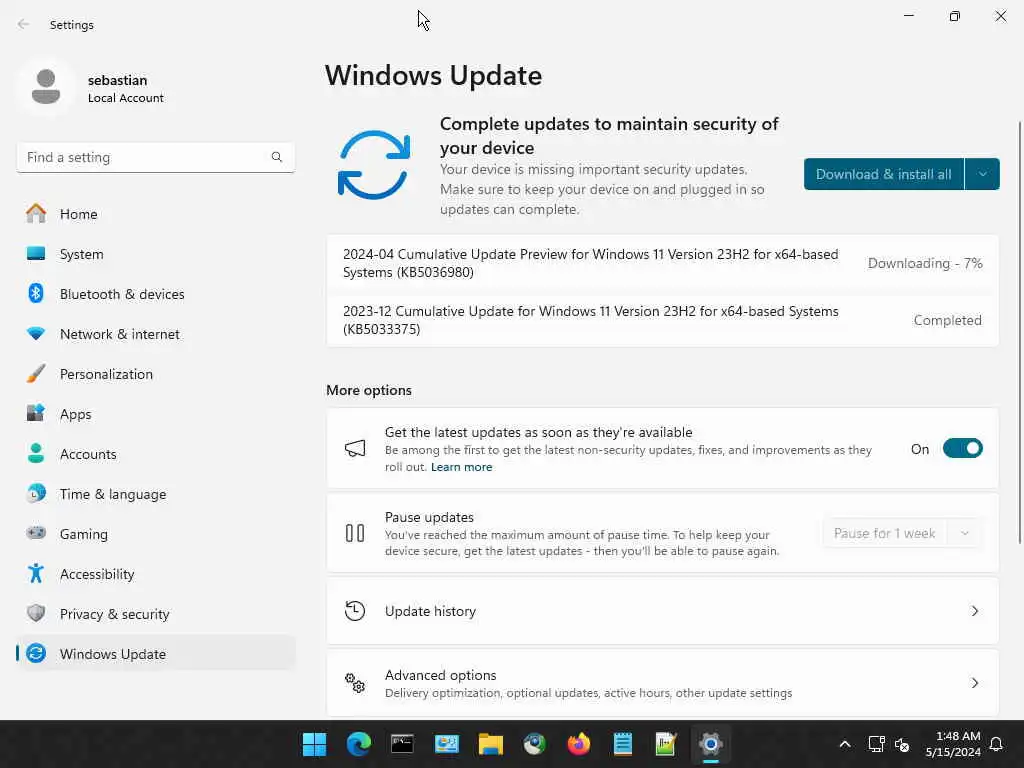The width and height of the screenshot is (1024, 768).
Task: Click the notepad++ style green pencil taskbar icon
Action: point(665,744)
